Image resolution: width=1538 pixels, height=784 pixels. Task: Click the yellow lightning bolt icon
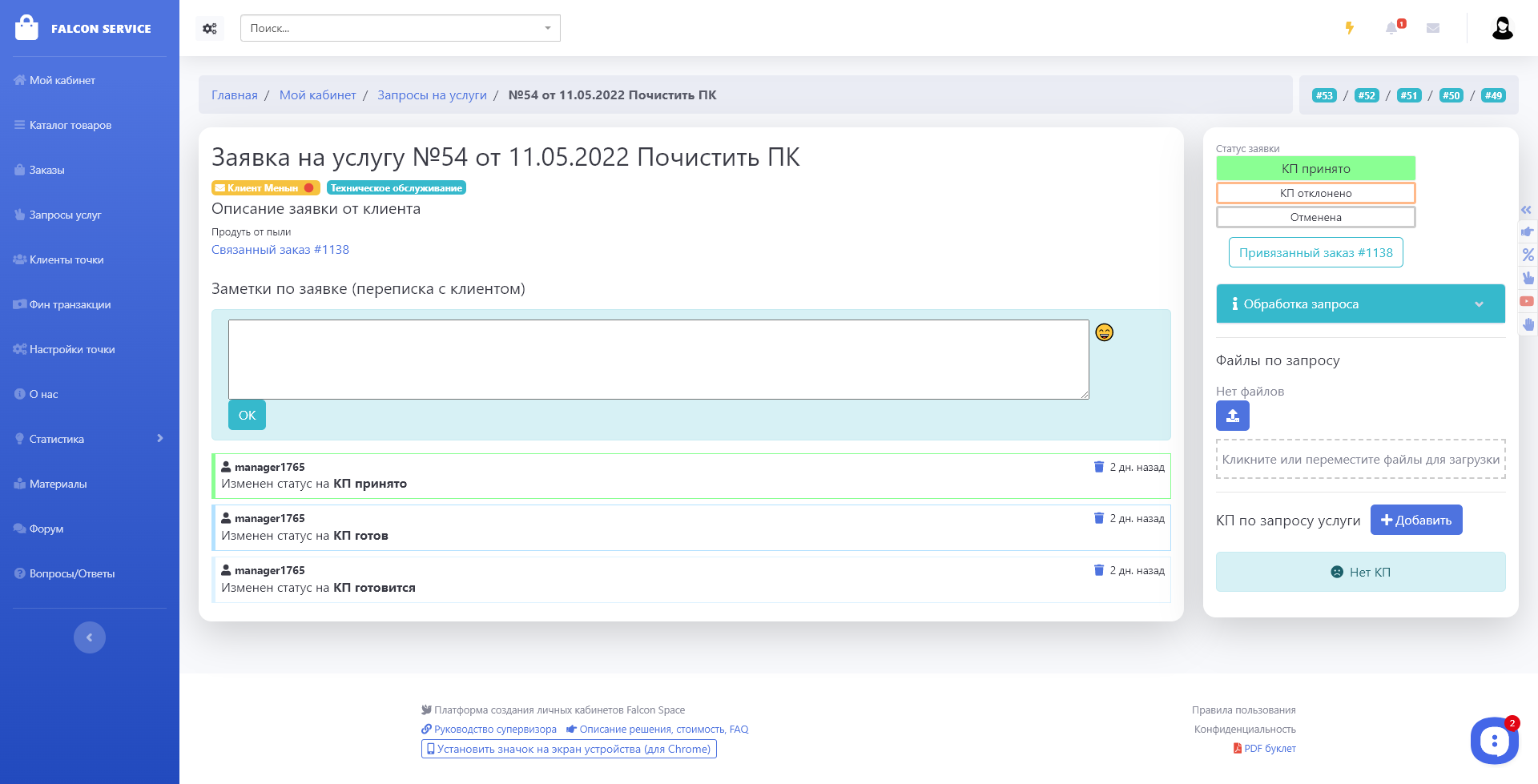(1350, 28)
